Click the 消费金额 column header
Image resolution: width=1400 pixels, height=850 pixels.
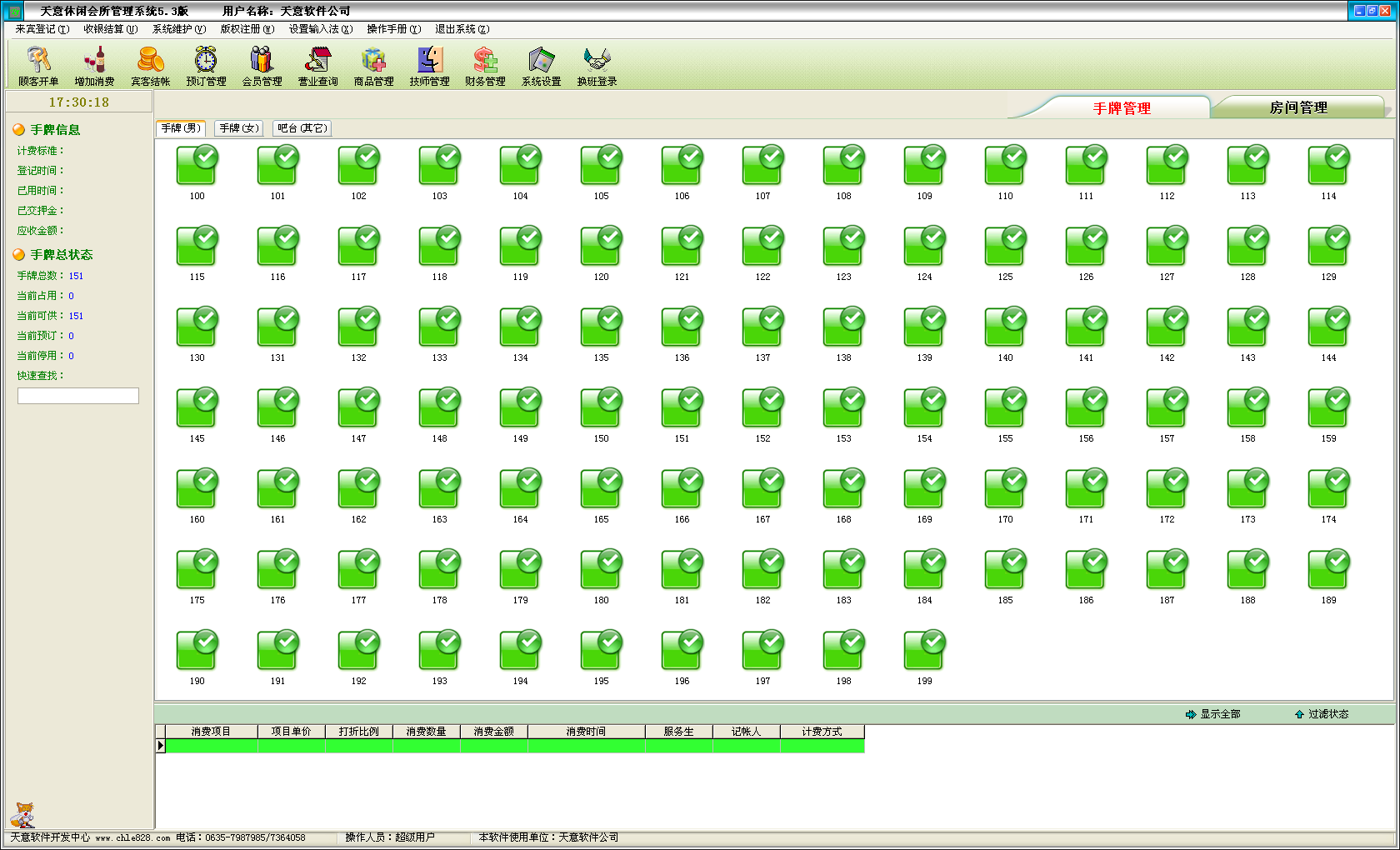[493, 732]
